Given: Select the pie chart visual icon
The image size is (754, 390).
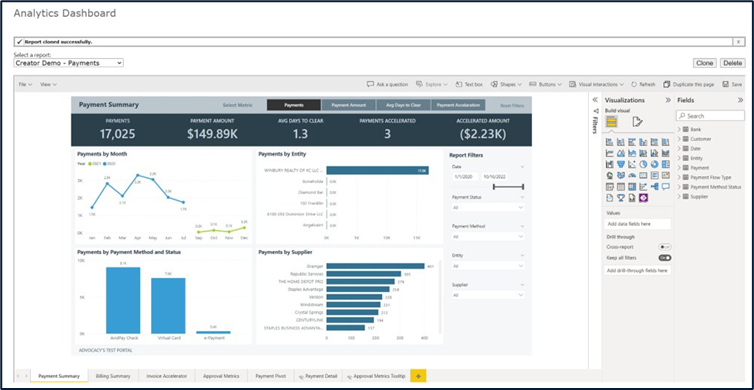Looking at the screenshot, I should (x=643, y=164).
